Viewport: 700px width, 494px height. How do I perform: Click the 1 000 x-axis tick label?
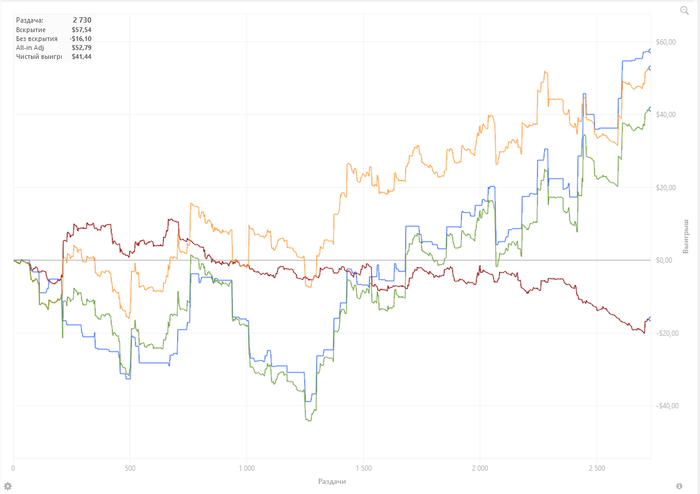pos(246,467)
